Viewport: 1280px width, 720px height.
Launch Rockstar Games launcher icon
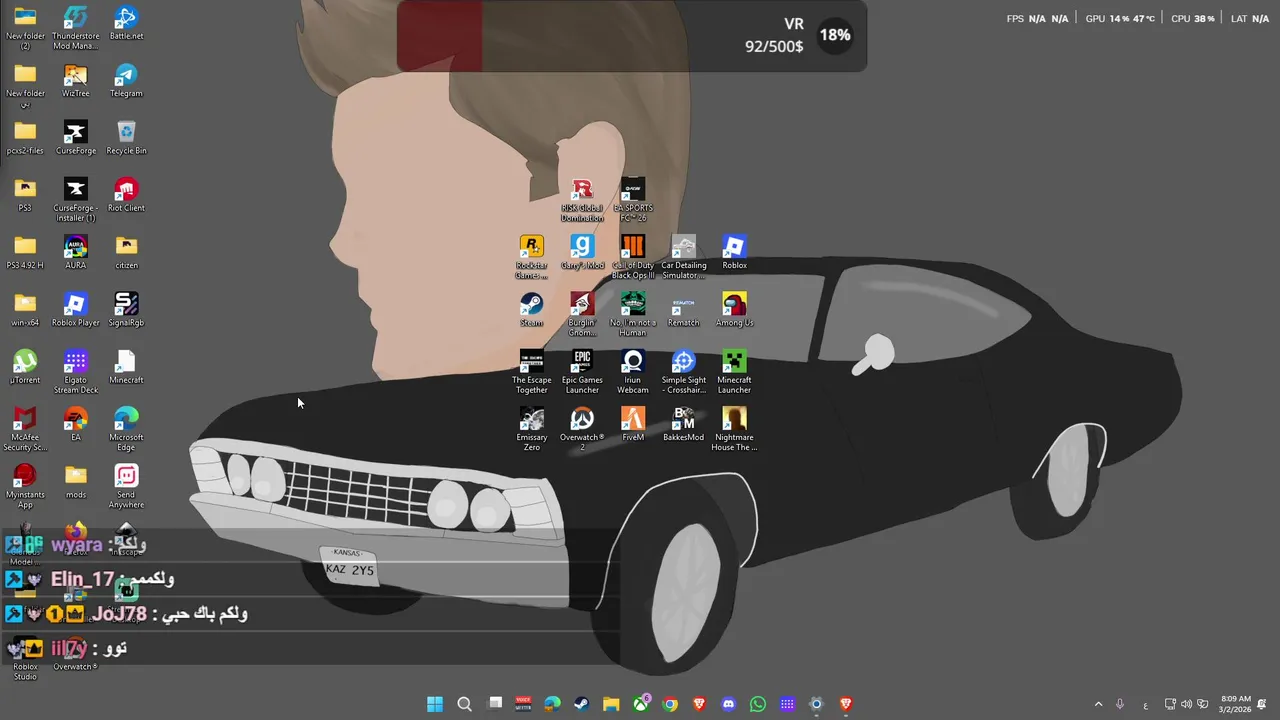(x=531, y=257)
